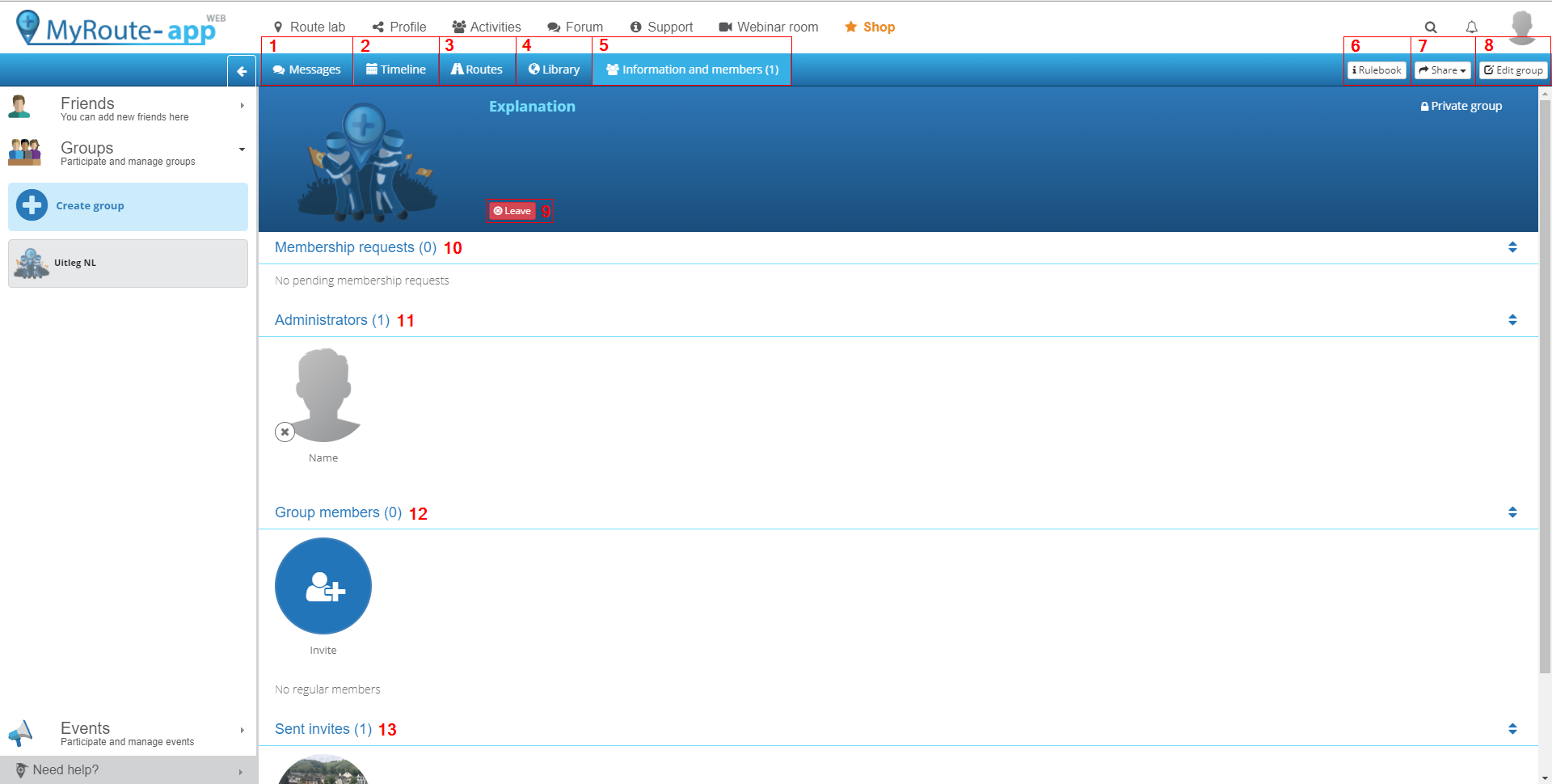
Task: Click the group banner image
Action: click(368, 162)
